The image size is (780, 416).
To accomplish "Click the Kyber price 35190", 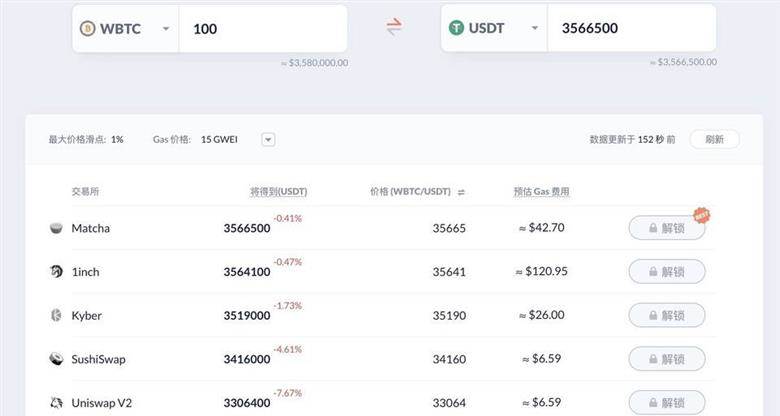I will point(449,315).
